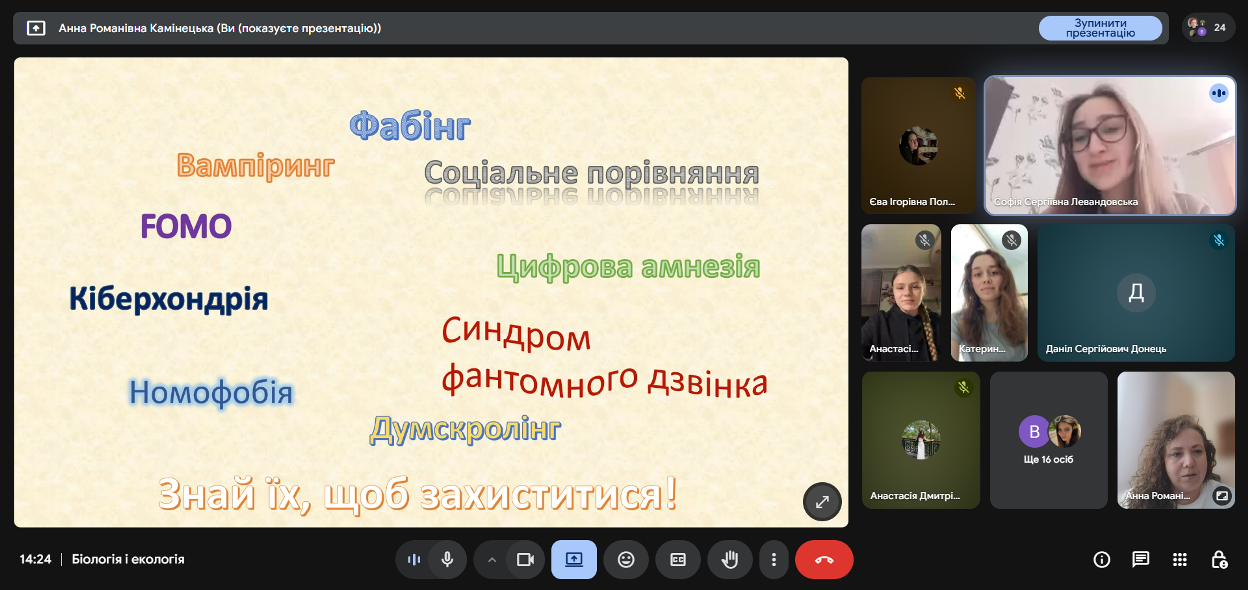Click Цифрова амнезія on the slide

(628, 267)
